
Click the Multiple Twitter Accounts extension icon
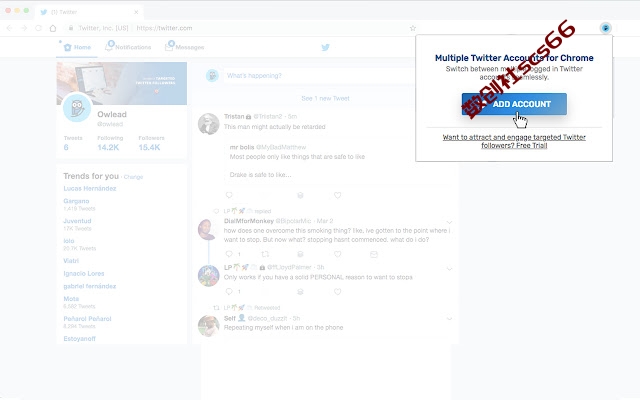click(606, 28)
